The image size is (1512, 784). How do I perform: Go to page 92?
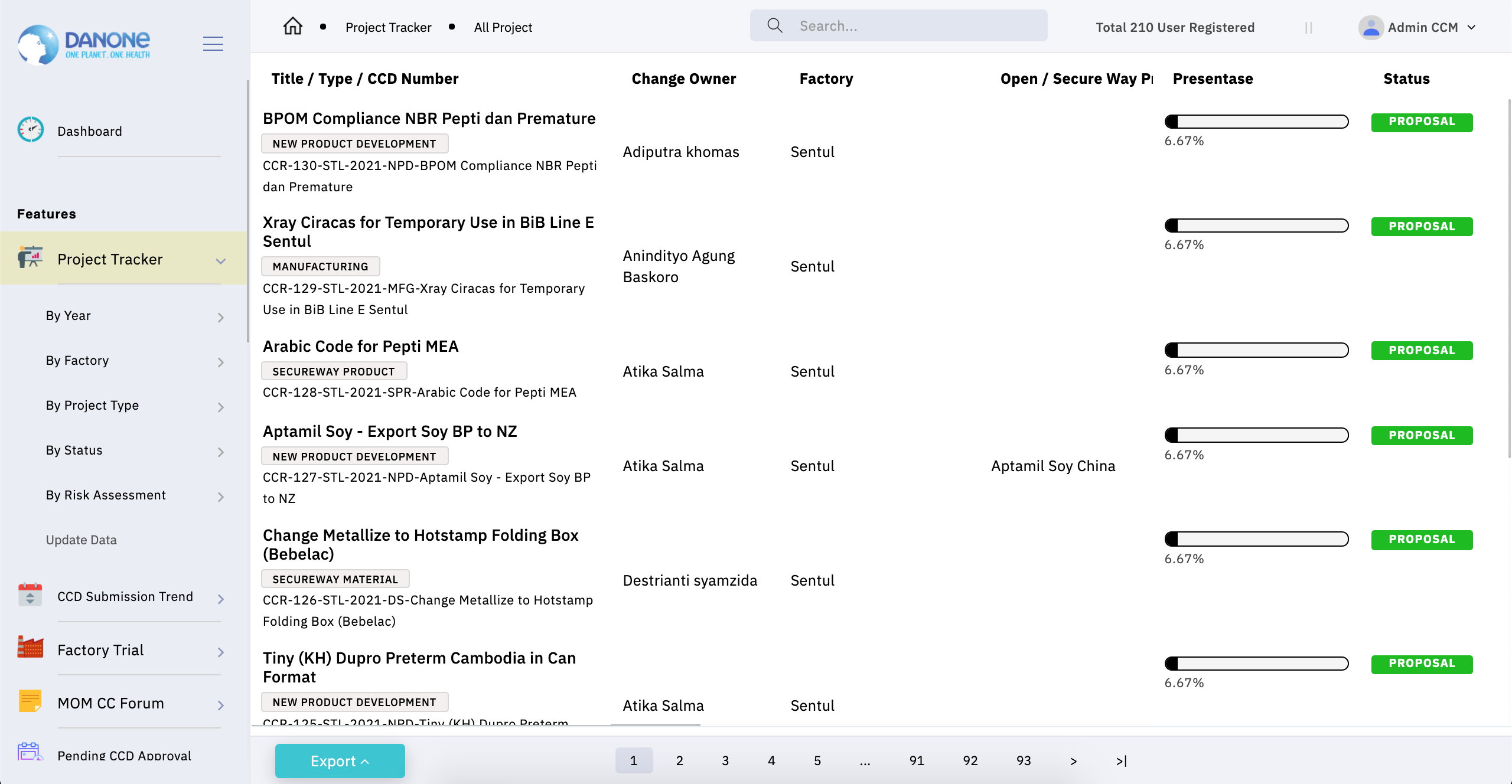970,760
